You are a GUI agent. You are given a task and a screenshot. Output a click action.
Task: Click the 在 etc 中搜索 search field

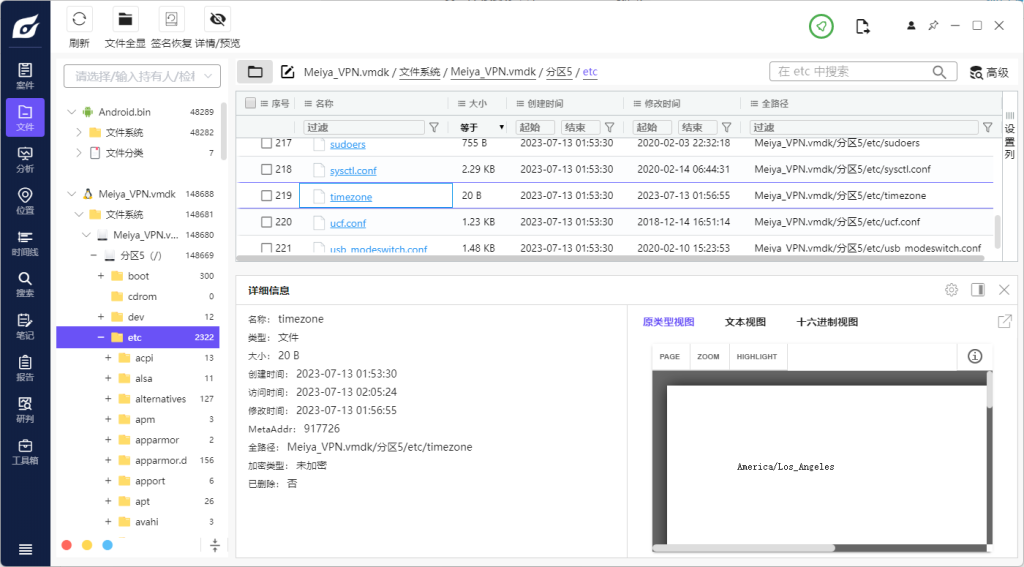click(850, 72)
